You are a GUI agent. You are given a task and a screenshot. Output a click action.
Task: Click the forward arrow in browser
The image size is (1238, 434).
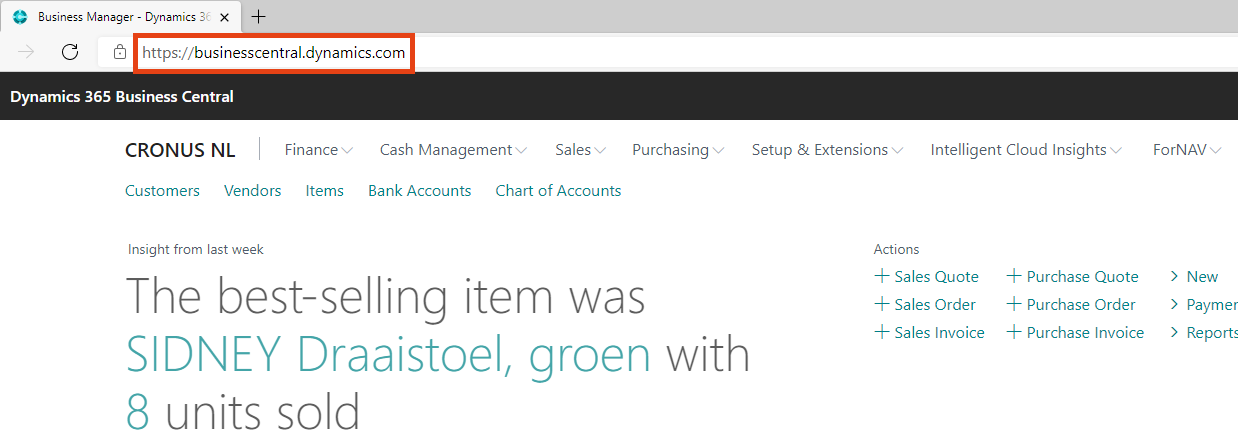[x=27, y=52]
